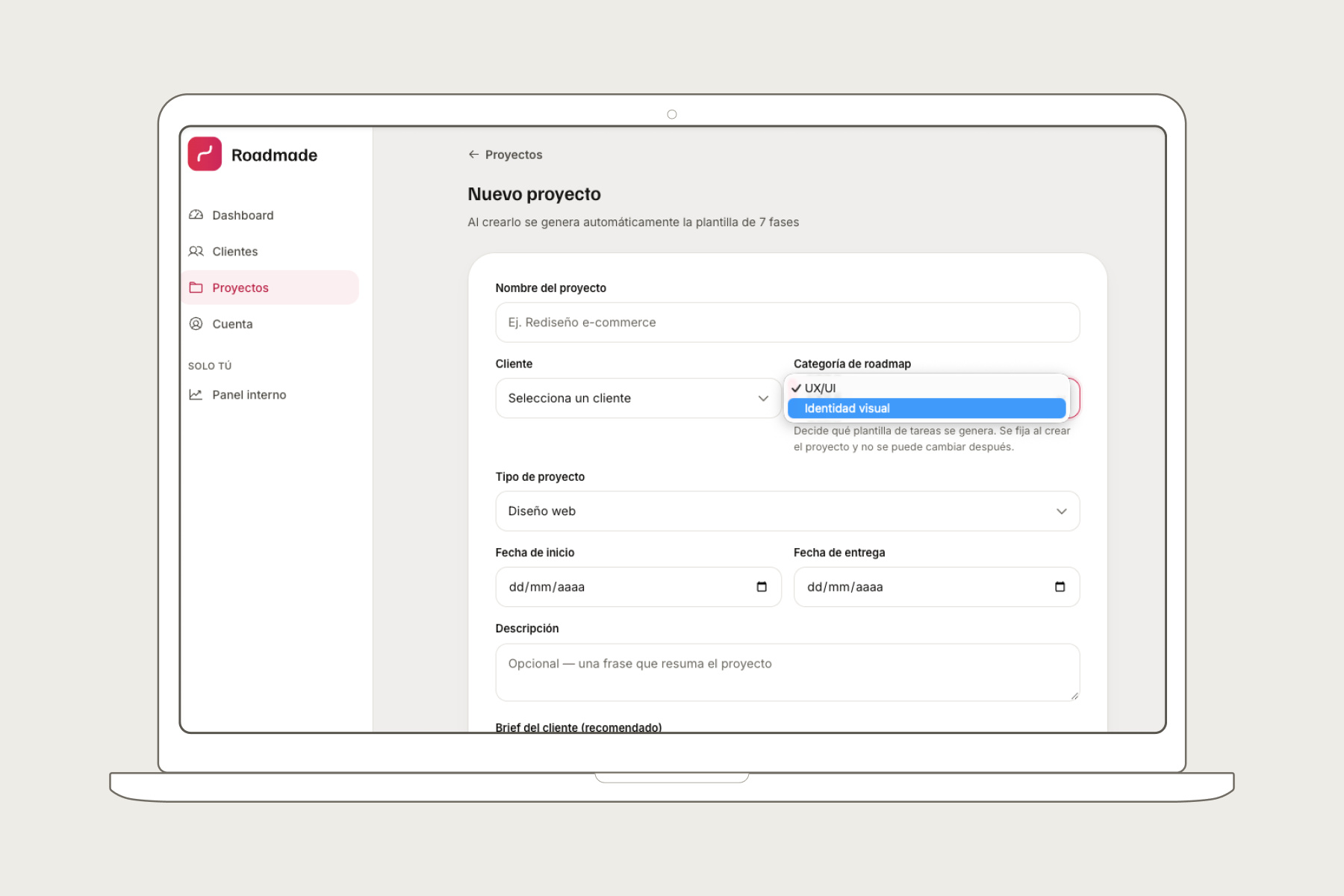1344x896 pixels.
Task: Open the Tipo de proyecto Diseño web dropdown
Action: point(788,511)
